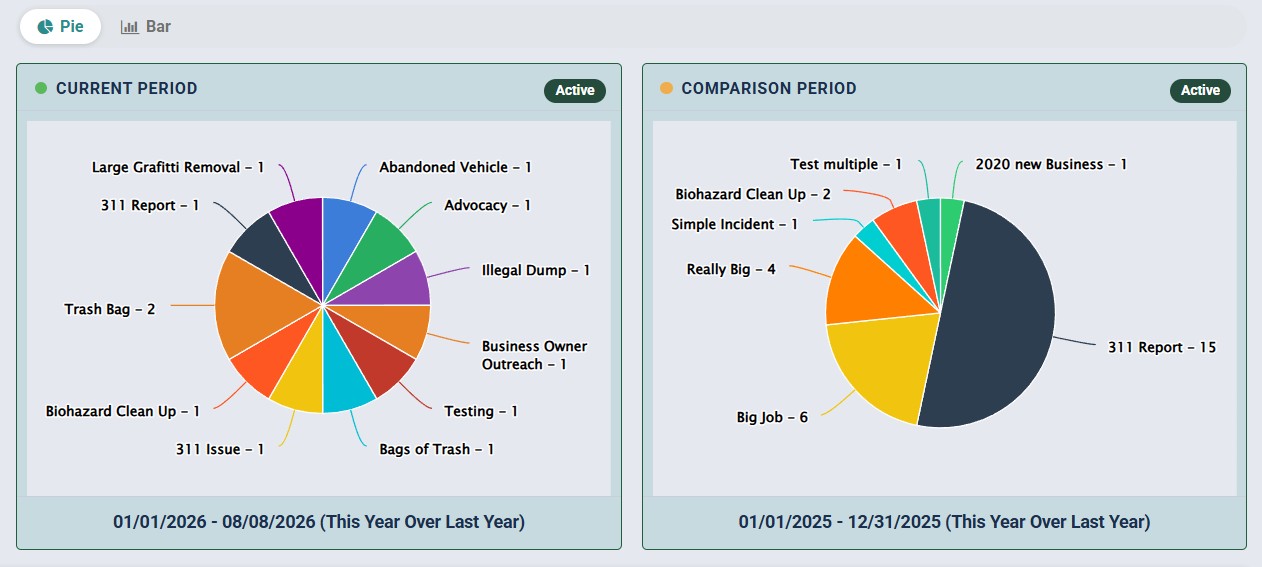Click the 01/01/2025 - 12/31/2025 date range
Viewport: 1262px width, 567px height.
[x=944, y=522]
